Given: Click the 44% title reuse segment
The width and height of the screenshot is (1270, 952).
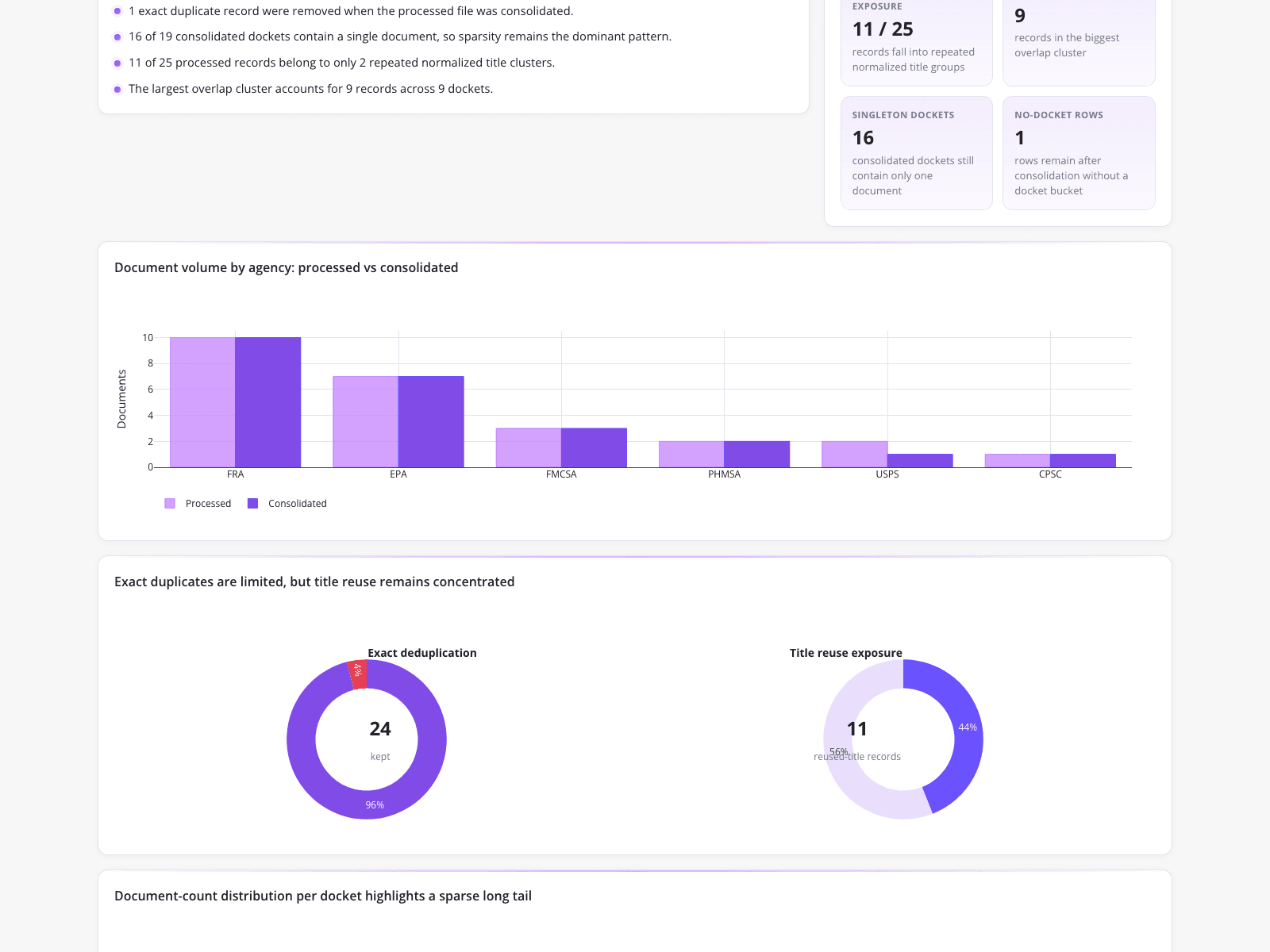Looking at the screenshot, I should [968, 727].
